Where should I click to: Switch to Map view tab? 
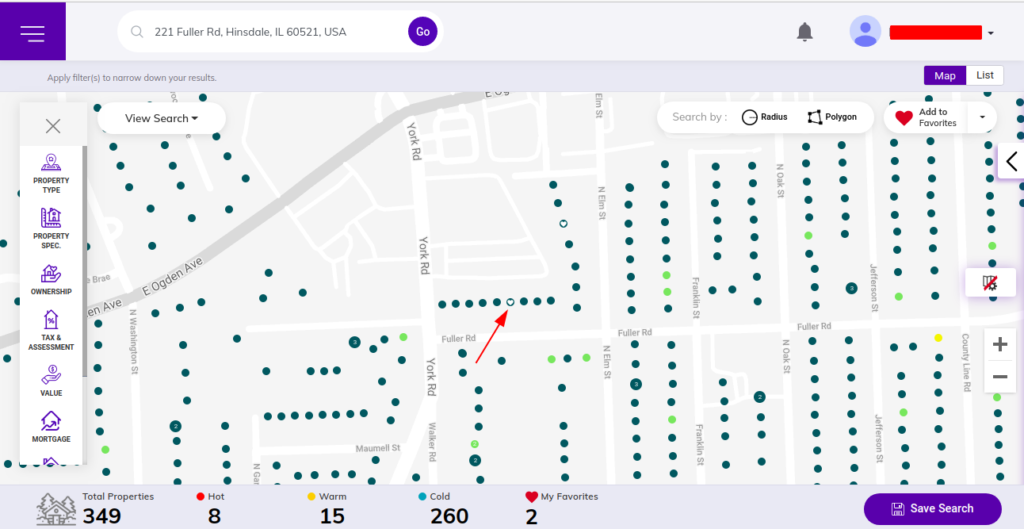point(944,75)
